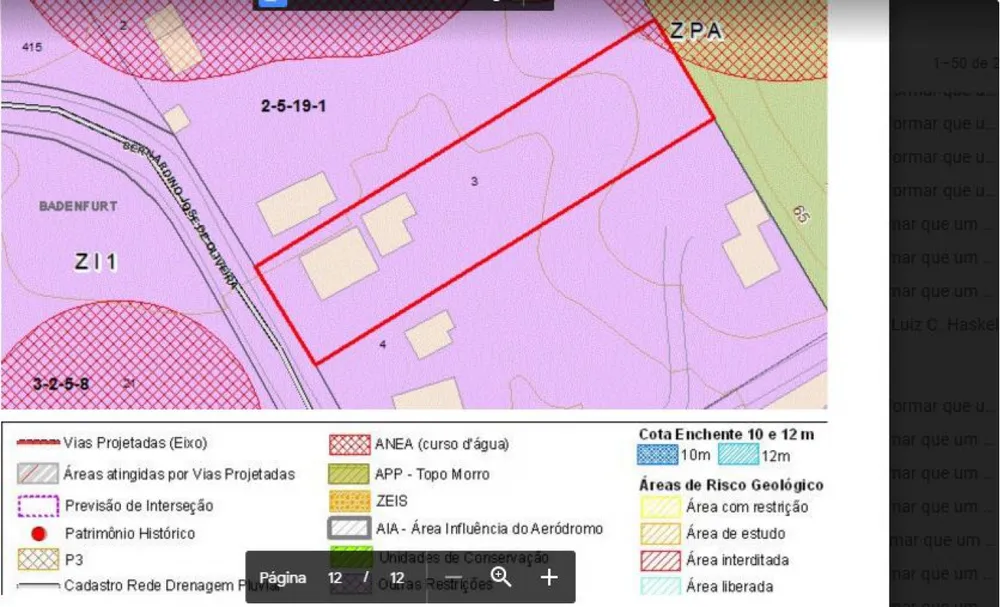Click the '3-2-5-8' map label
Screen dimensions: 1000x607
pyautogui.click(x=61, y=384)
